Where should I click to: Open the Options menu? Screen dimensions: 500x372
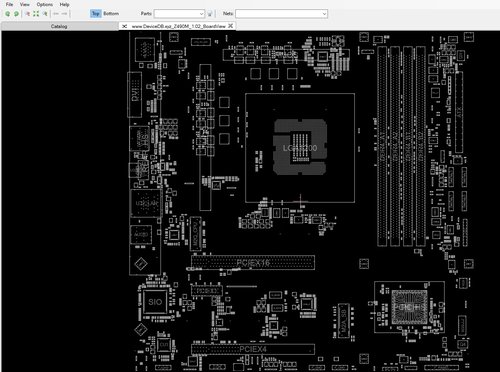[x=45, y=4]
